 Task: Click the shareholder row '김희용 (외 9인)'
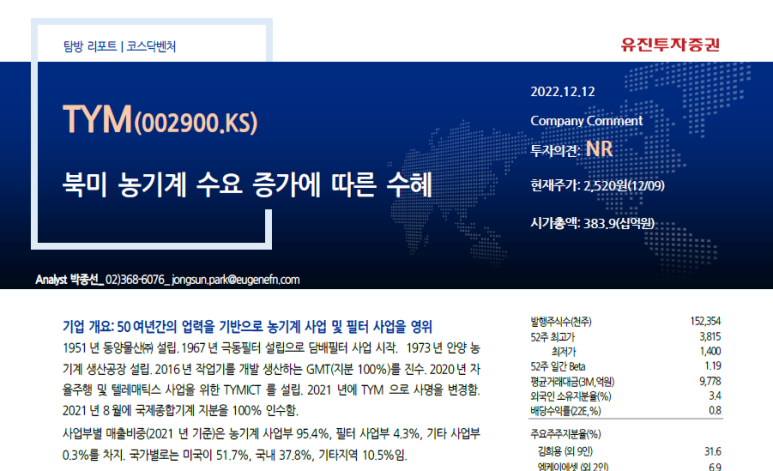565,452
